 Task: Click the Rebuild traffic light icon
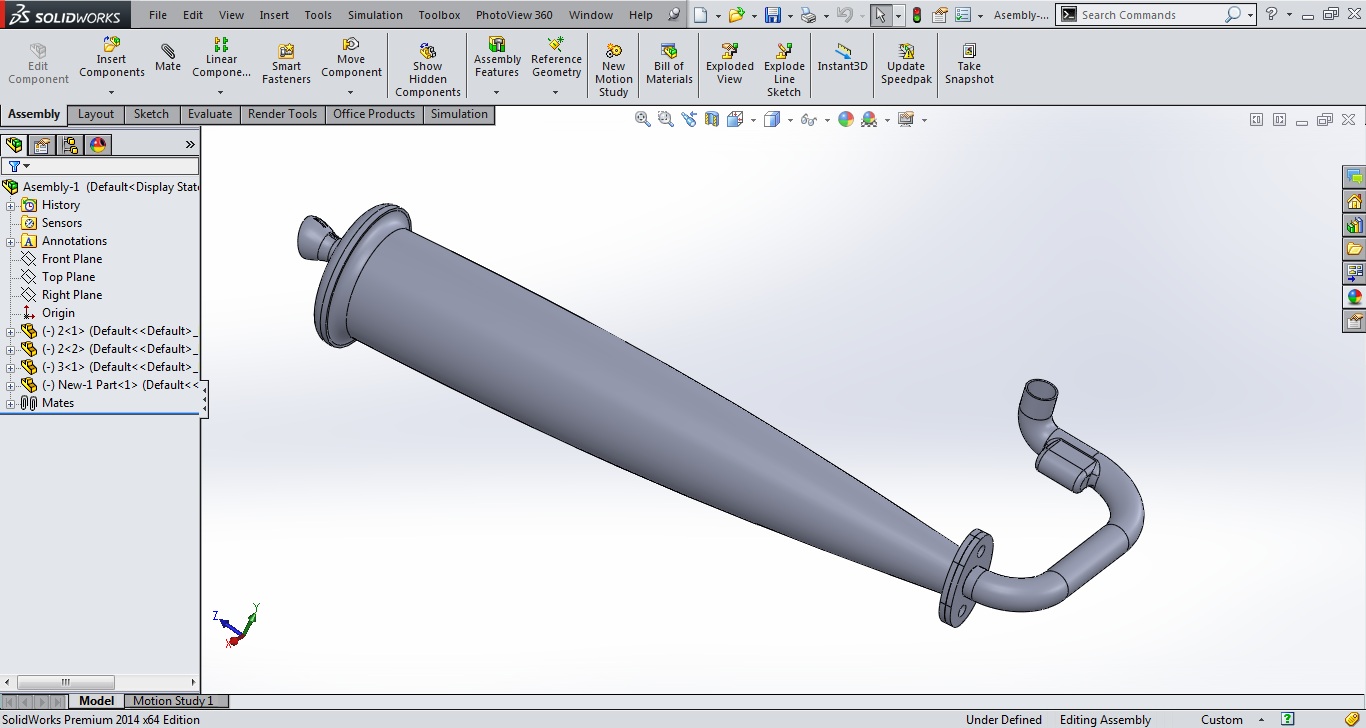pyautogui.click(x=917, y=15)
